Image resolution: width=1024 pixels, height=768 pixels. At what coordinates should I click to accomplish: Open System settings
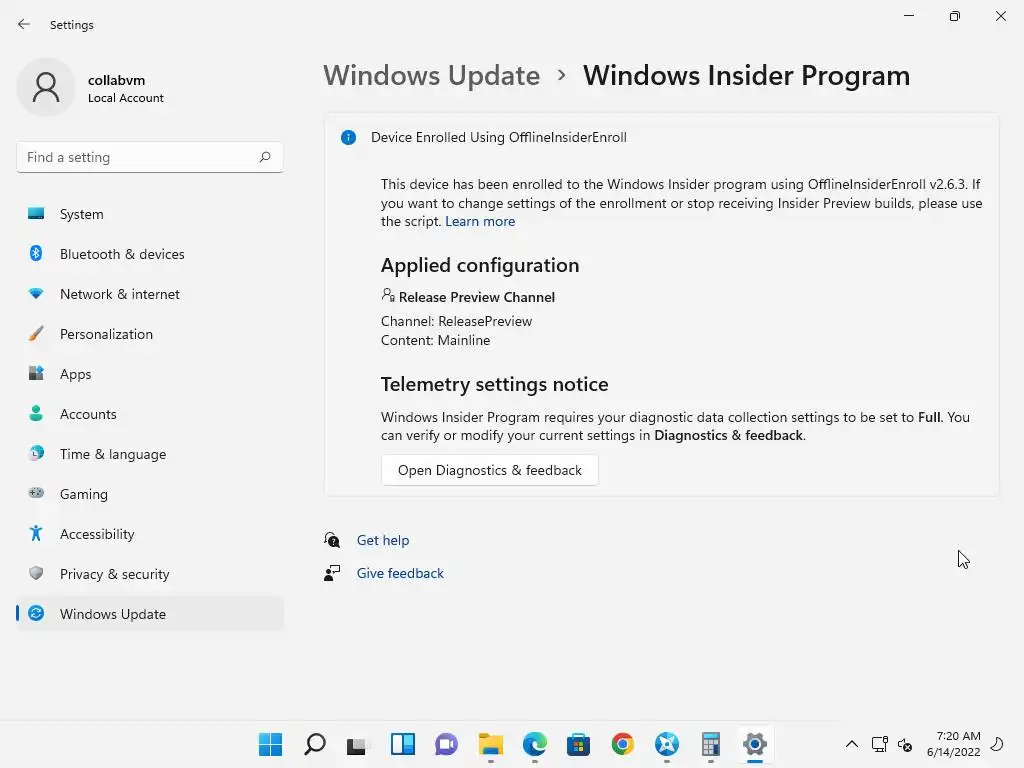[150, 214]
